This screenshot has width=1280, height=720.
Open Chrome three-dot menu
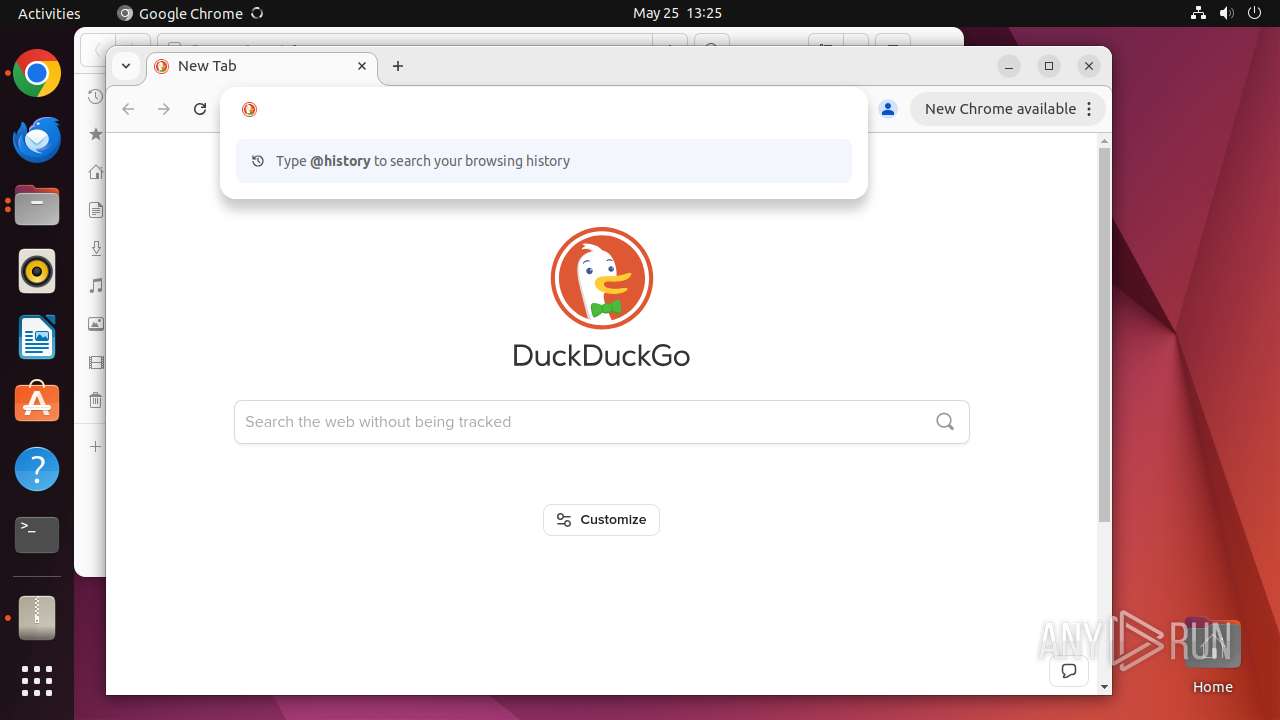tap(1089, 109)
